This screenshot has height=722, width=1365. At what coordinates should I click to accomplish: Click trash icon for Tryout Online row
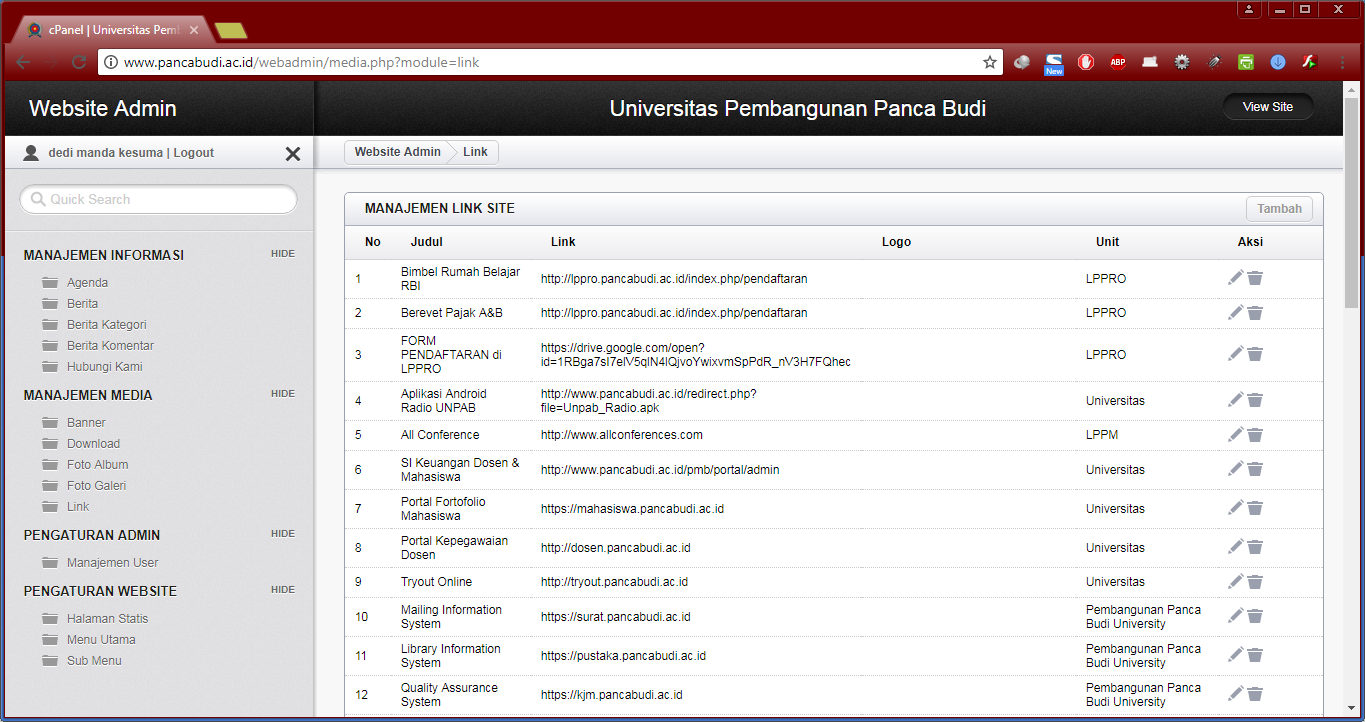(x=1255, y=582)
